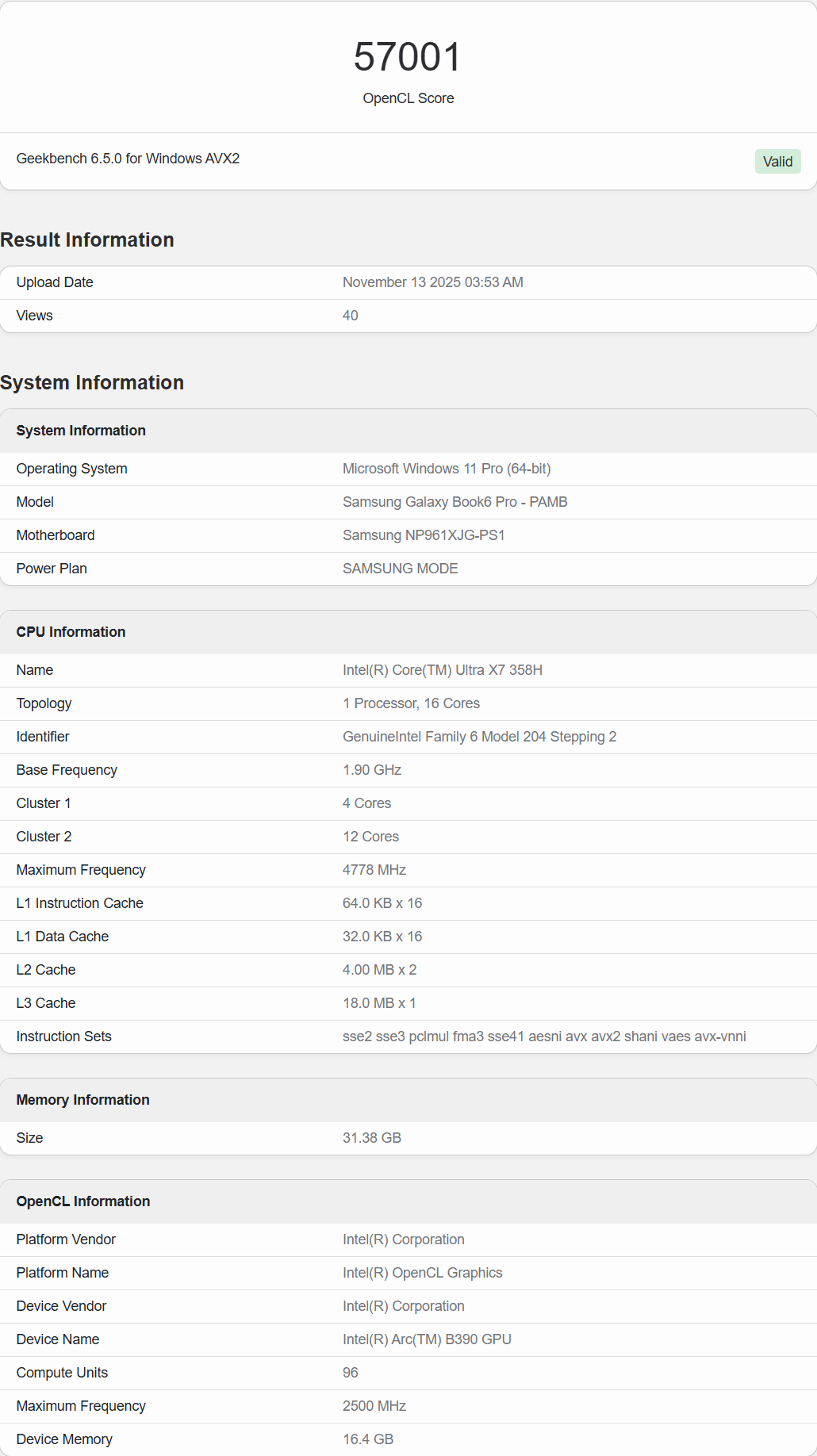Click the Samsung NP961XJG-PS1 motherboard value
Screen dimensions: 817x1456
coord(424,535)
